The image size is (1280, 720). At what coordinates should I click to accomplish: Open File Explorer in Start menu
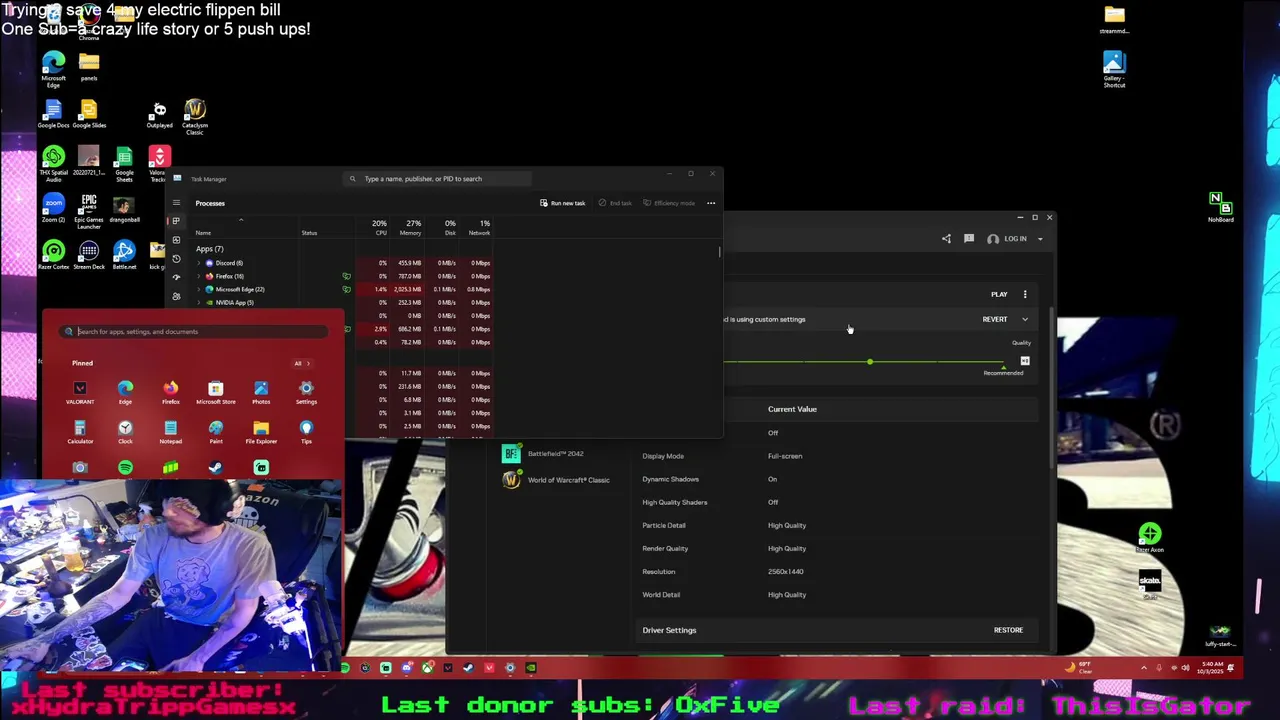(x=261, y=432)
